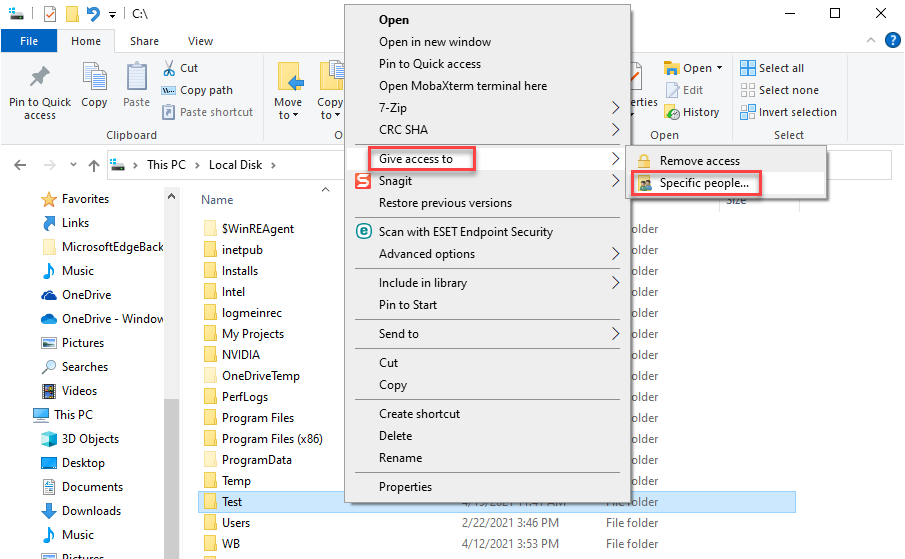Open the File tab
This screenshot has width=905, height=559.
point(29,41)
